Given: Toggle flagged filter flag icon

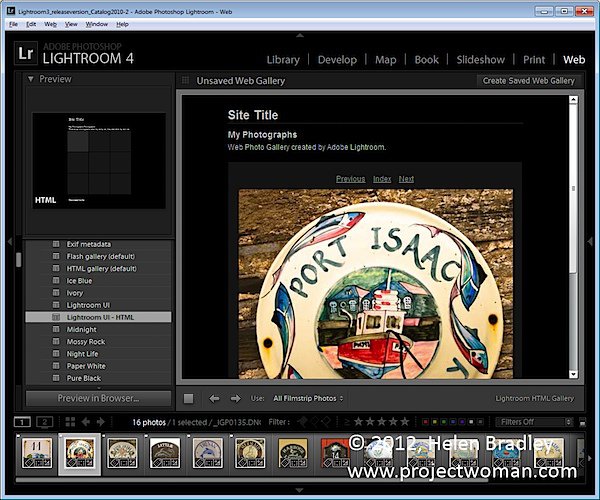Looking at the screenshot, I should (x=303, y=422).
